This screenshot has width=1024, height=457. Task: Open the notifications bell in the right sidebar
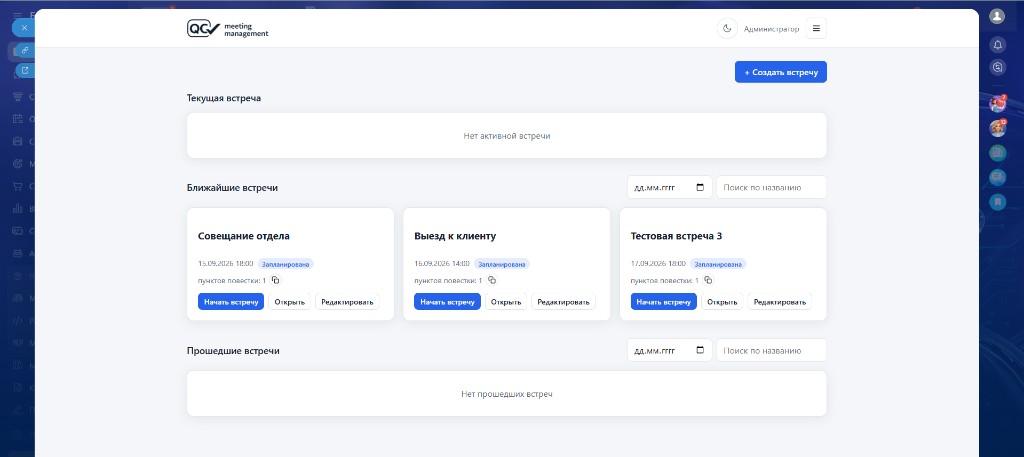pyautogui.click(x=997, y=44)
